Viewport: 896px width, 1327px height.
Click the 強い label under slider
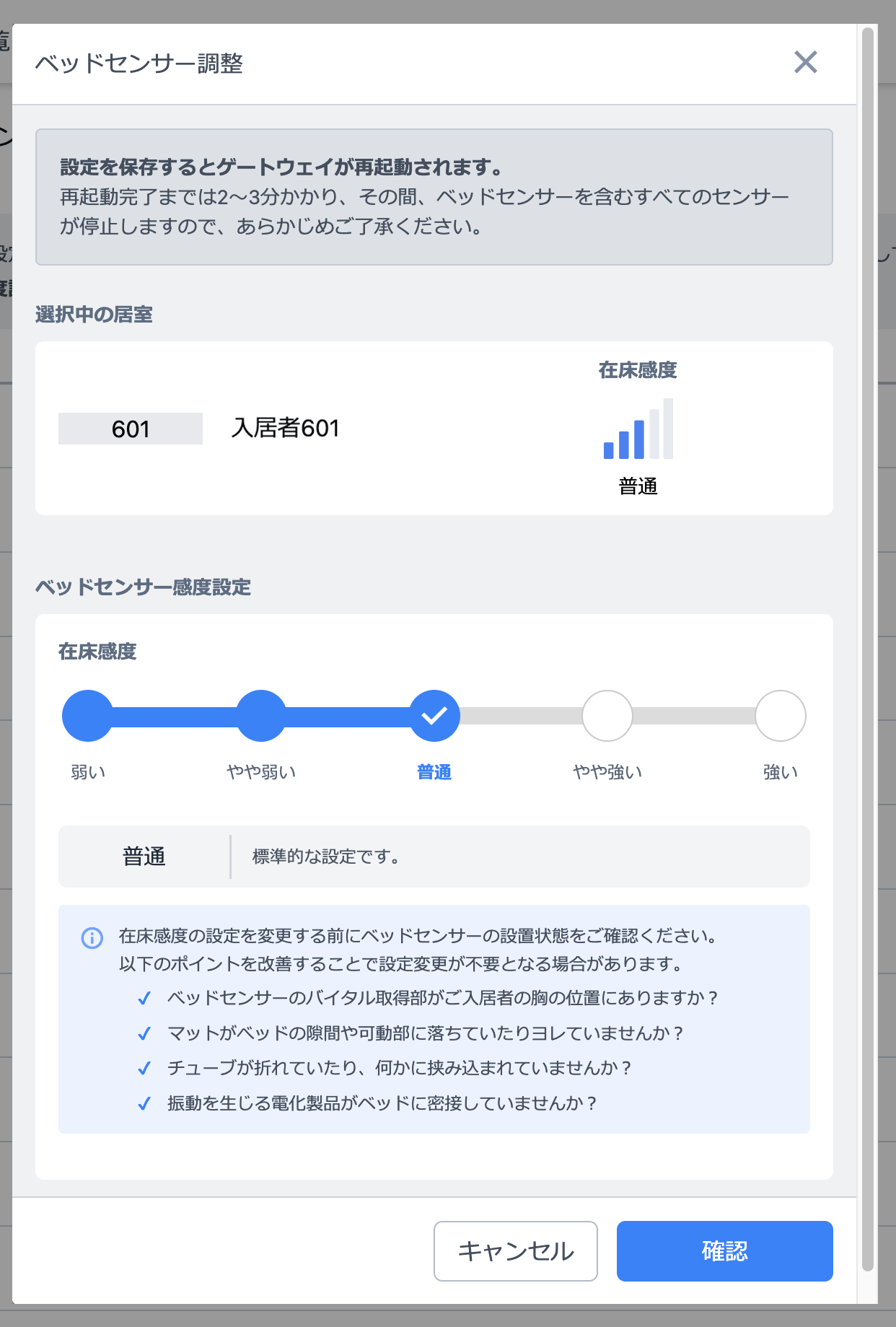(x=780, y=772)
